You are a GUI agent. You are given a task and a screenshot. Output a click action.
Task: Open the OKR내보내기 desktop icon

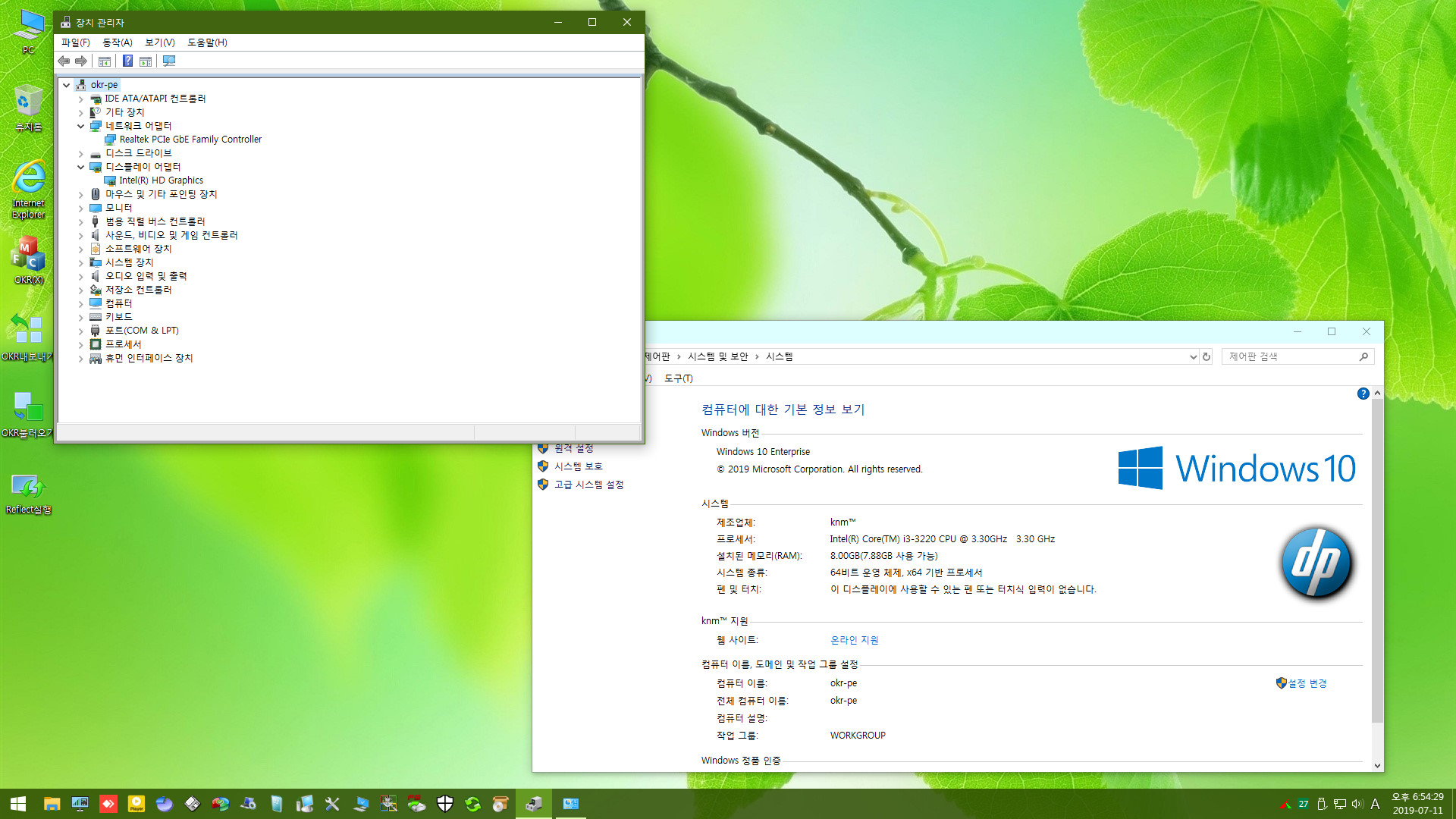pyautogui.click(x=27, y=337)
